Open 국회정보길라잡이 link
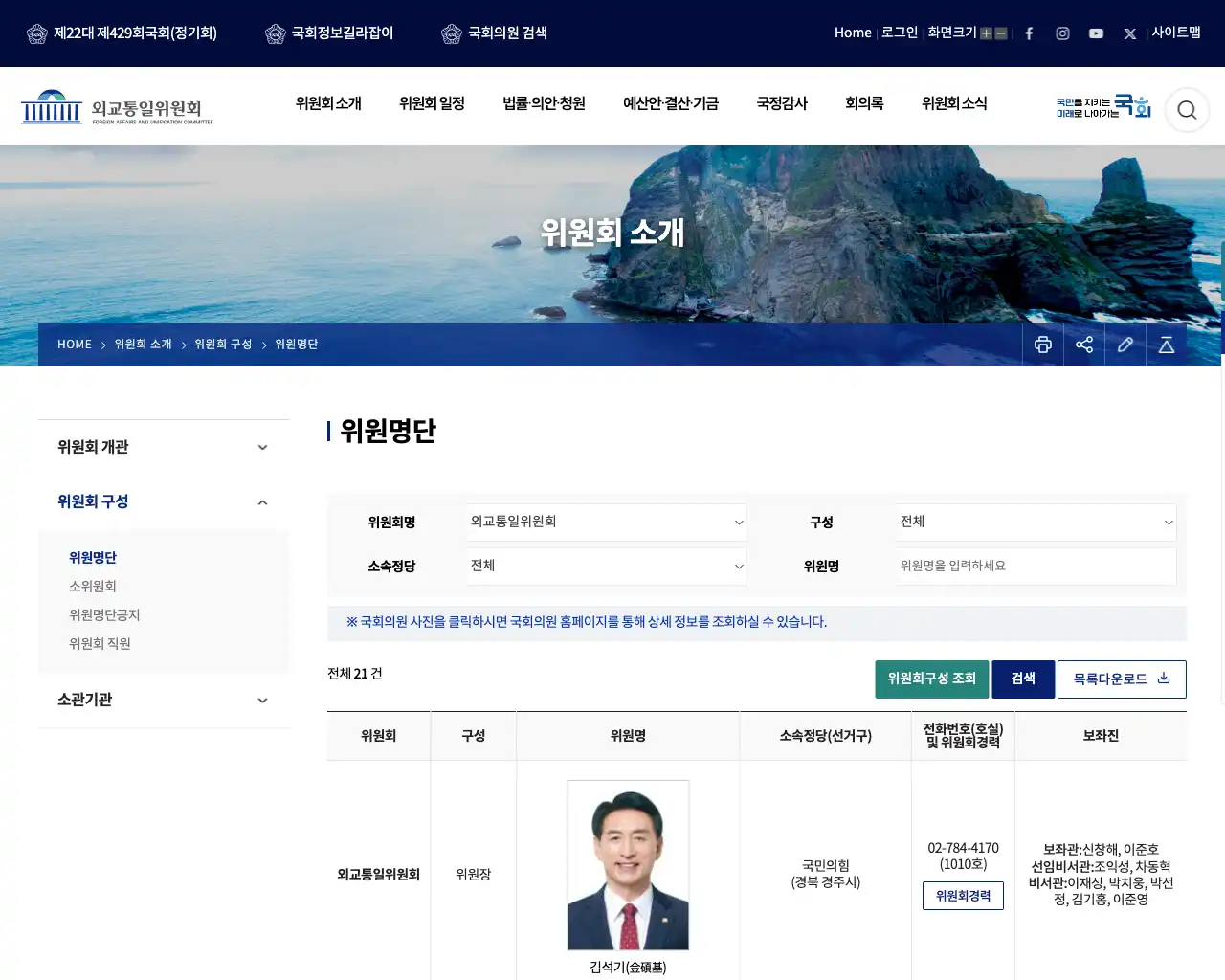1225x980 pixels. coord(329,33)
